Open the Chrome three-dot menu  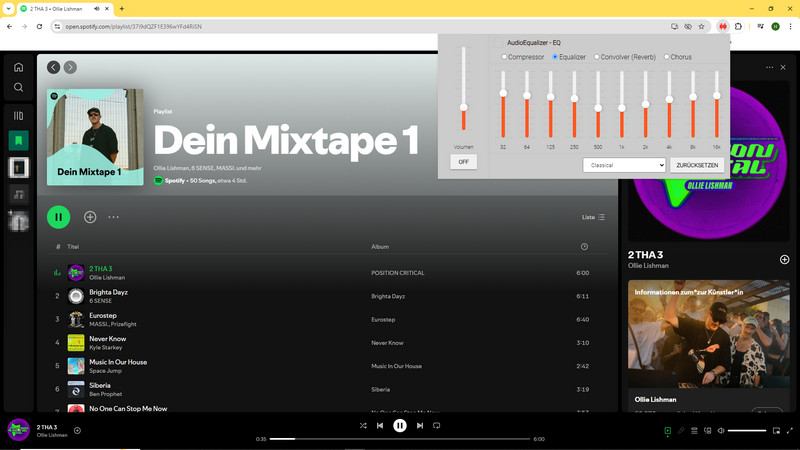790,27
